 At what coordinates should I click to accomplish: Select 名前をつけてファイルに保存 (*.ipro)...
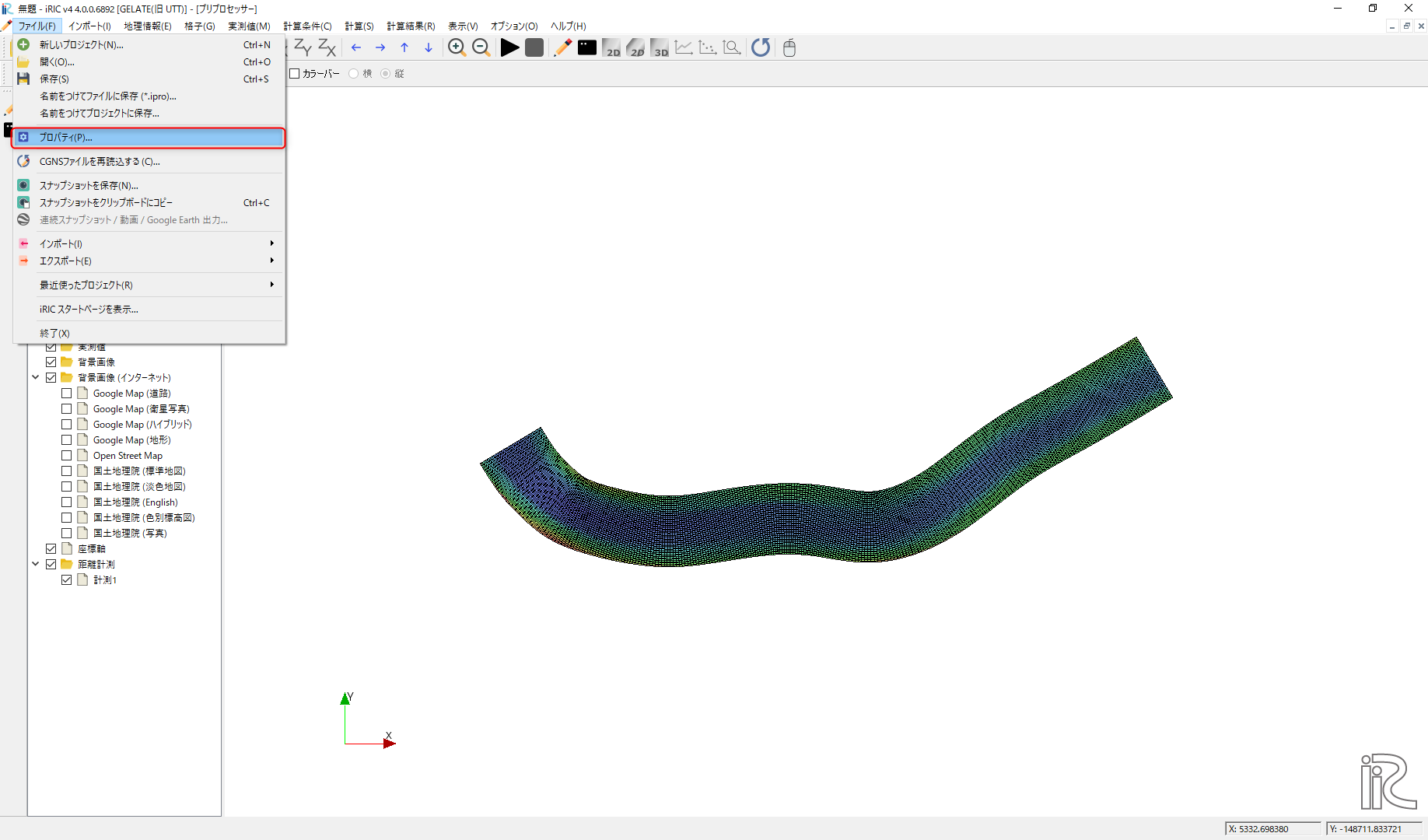coord(149,96)
